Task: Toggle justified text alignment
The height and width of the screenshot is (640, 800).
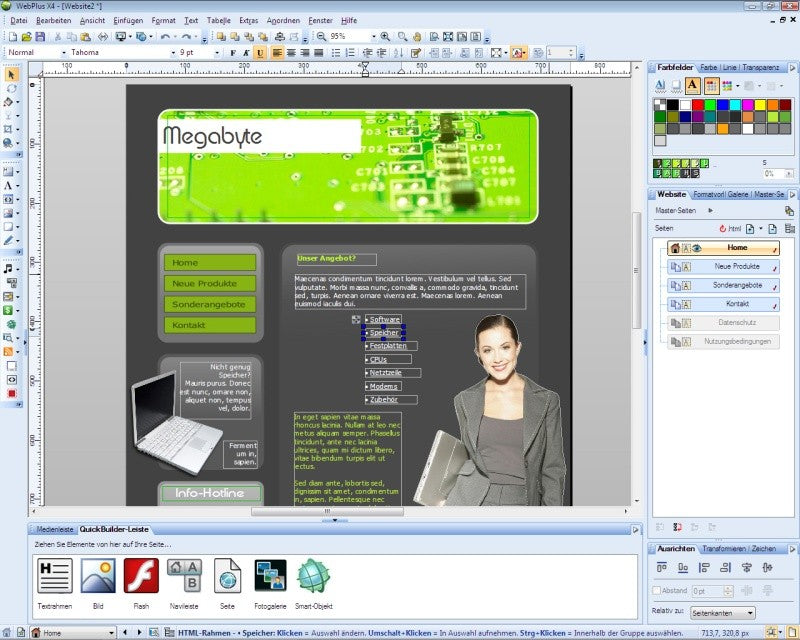Action: 318,53
